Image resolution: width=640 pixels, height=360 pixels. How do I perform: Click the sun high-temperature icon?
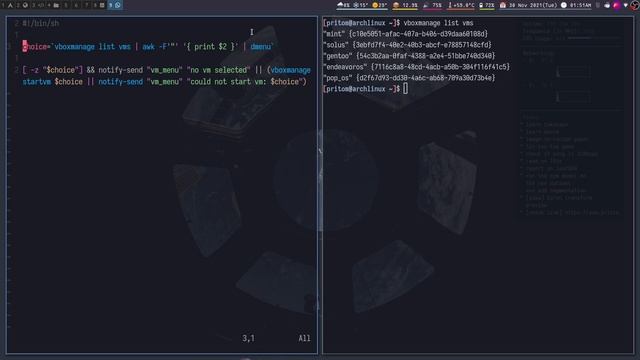375,5
